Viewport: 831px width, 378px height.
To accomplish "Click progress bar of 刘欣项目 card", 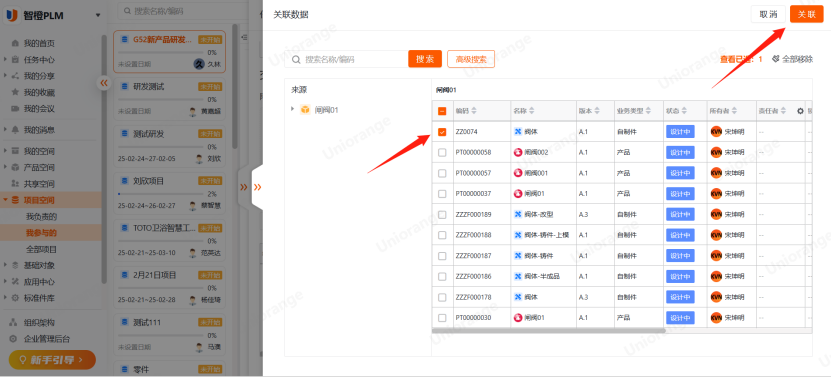I will point(160,194).
